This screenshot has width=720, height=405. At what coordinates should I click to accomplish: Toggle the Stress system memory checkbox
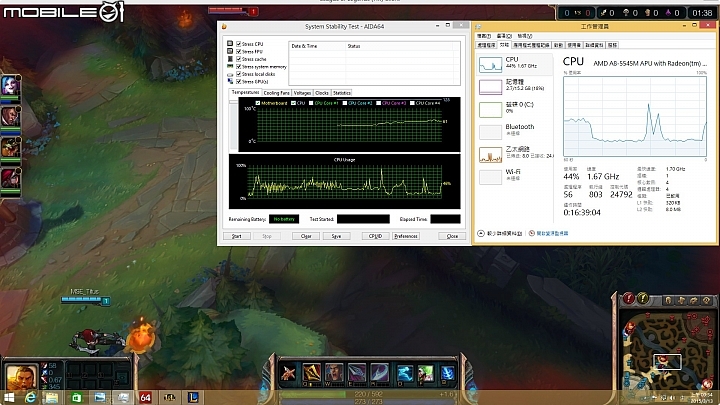(238, 67)
